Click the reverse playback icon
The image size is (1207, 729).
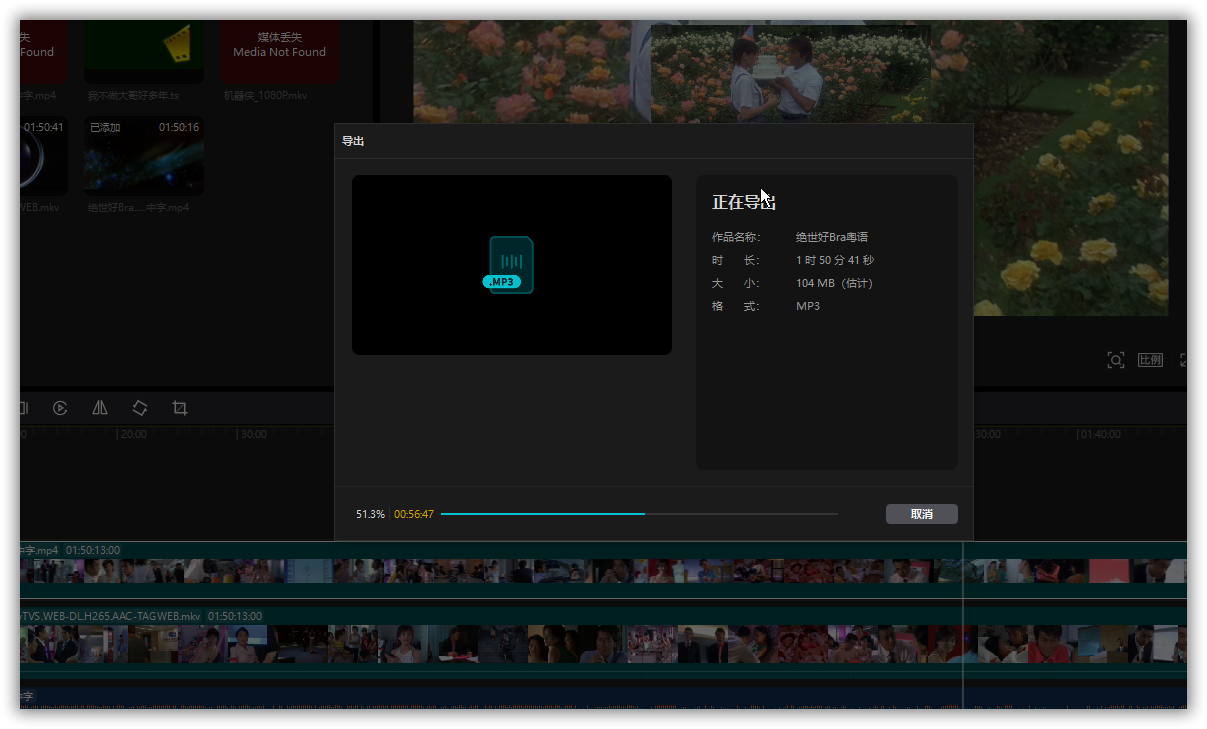[x=60, y=408]
